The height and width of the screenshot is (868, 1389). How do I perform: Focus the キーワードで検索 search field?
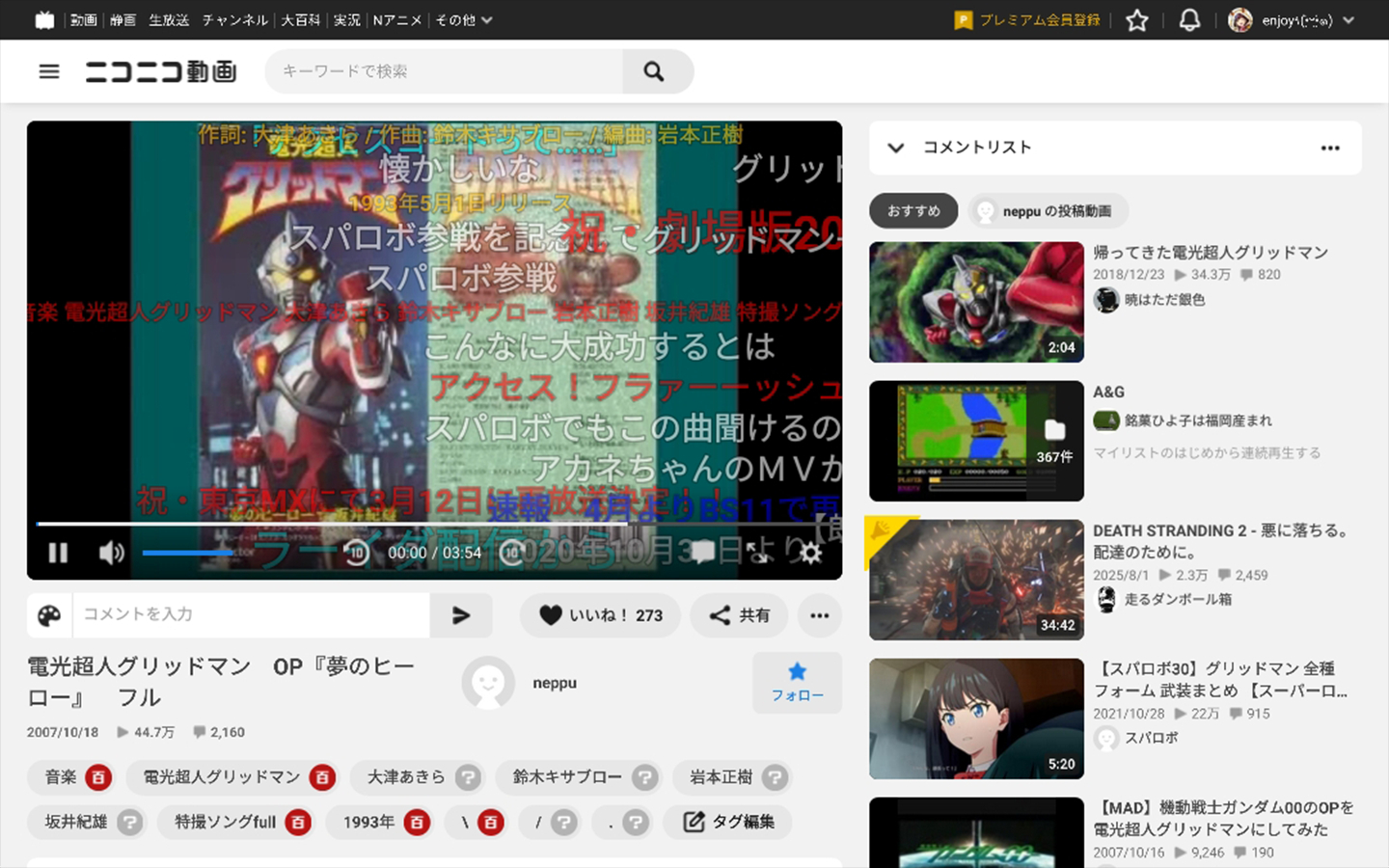click(444, 71)
